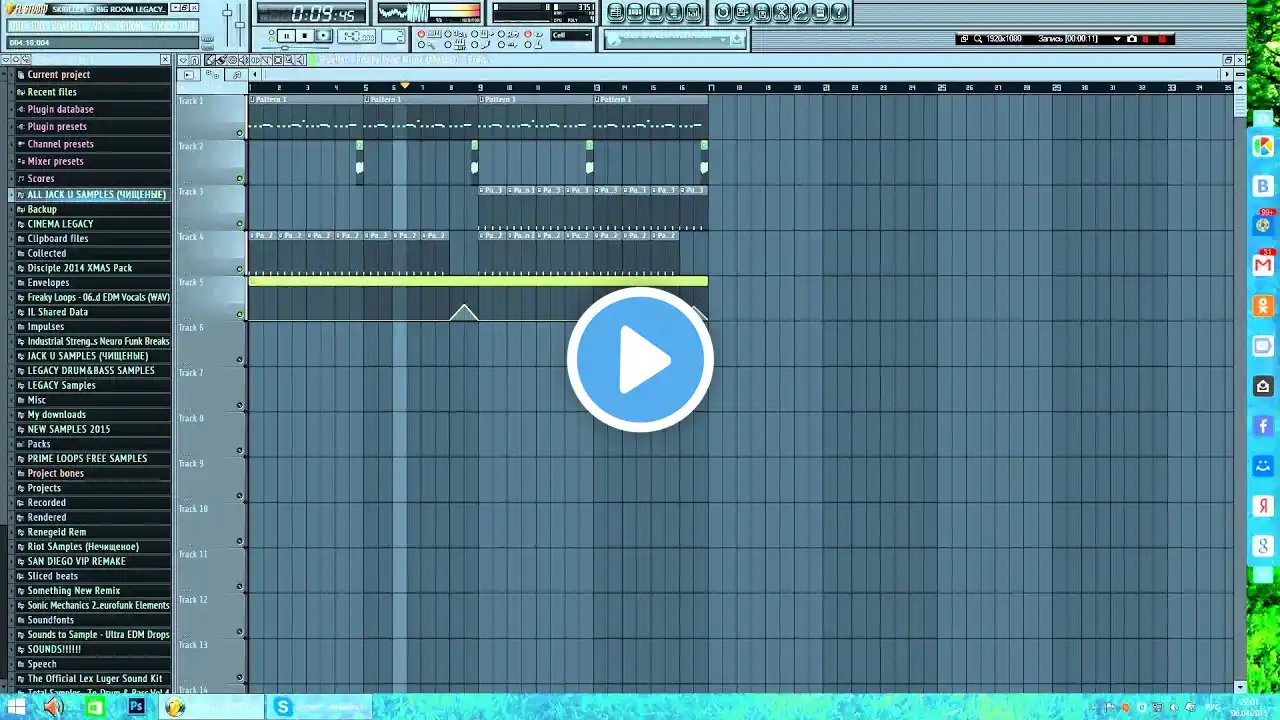Image resolution: width=1280 pixels, height=720 pixels.
Task: Show the browser panel via its toolbar icon
Action: (x=674, y=12)
